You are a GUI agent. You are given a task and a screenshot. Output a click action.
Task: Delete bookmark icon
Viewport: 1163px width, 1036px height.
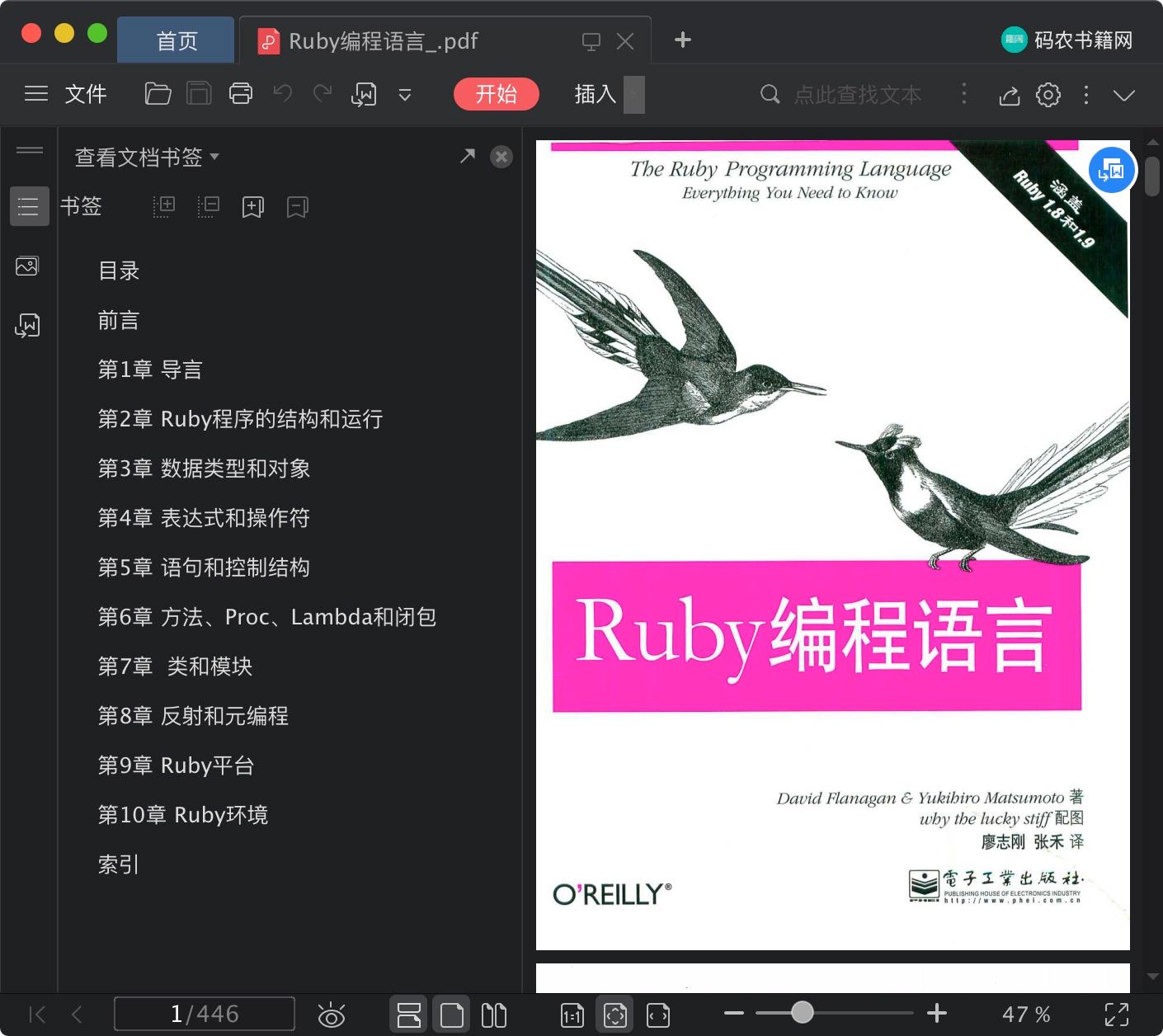click(x=298, y=206)
